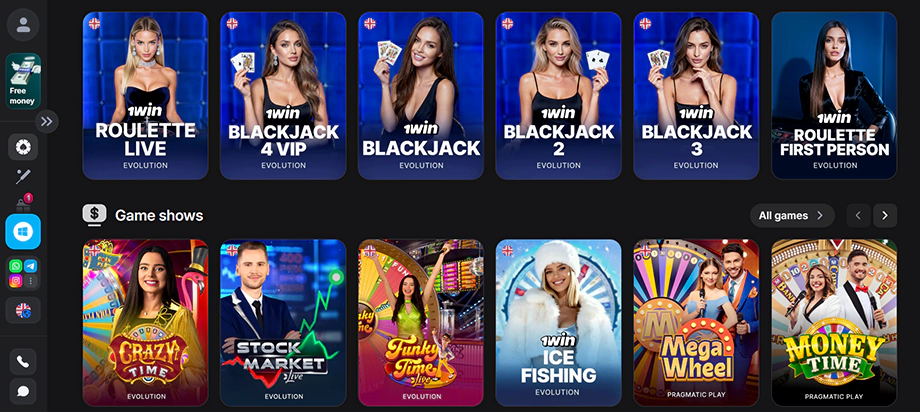Open the user profile icon
920x412 pixels.
coord(23,25)
